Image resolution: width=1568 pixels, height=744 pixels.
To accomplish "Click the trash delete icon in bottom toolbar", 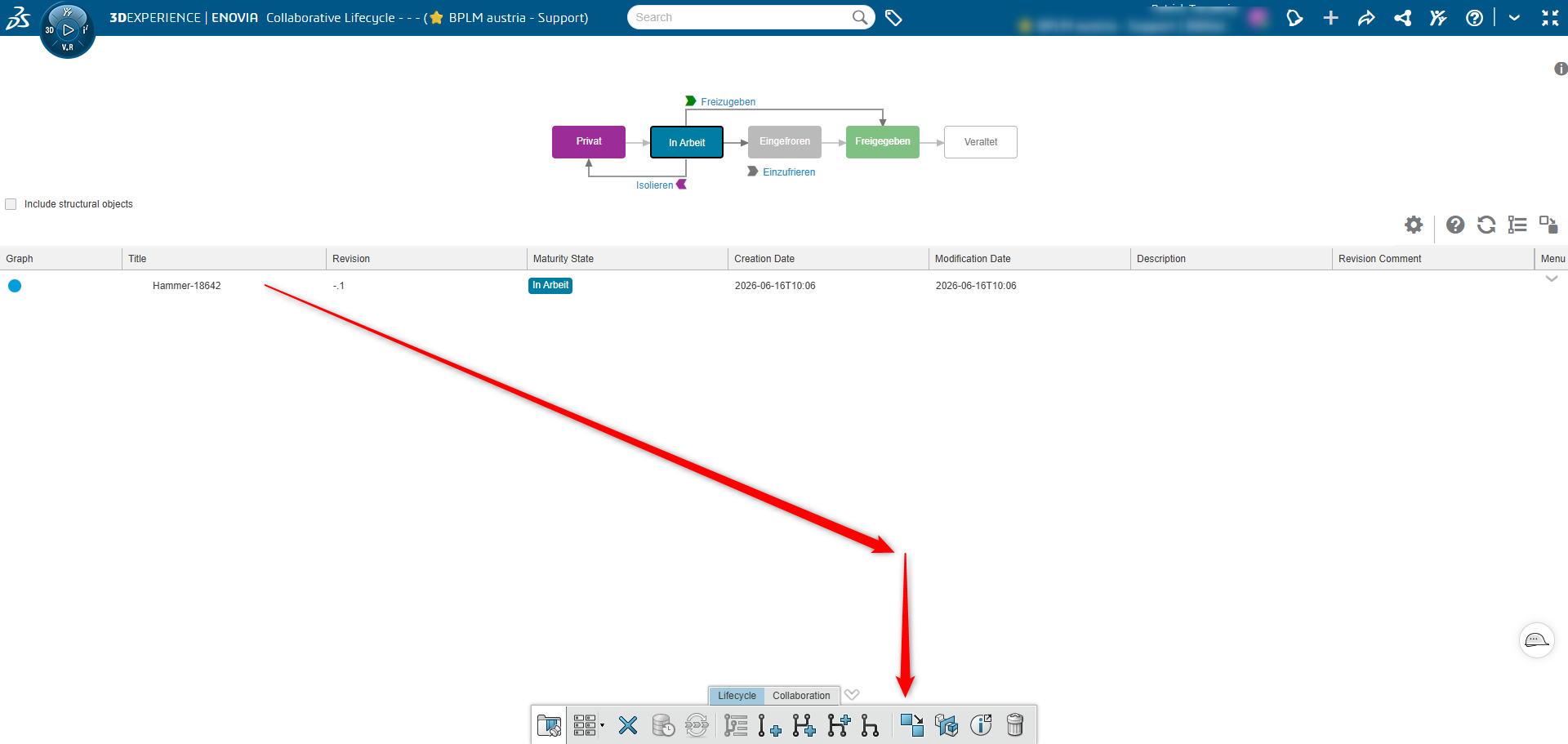I will pyautogui.click(x=1014, y=725).
